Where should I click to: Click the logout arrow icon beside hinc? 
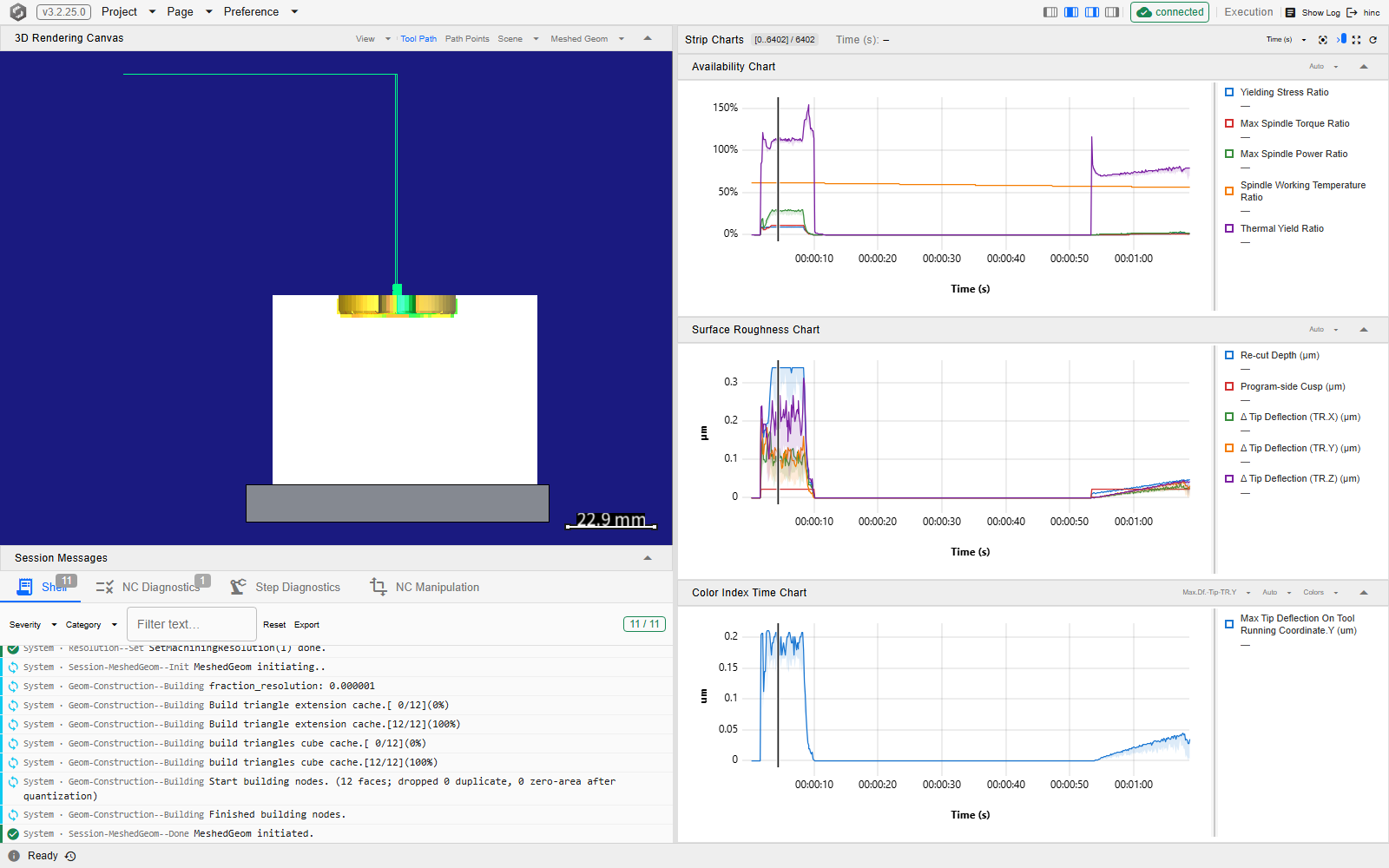(x=1352, y=12)
